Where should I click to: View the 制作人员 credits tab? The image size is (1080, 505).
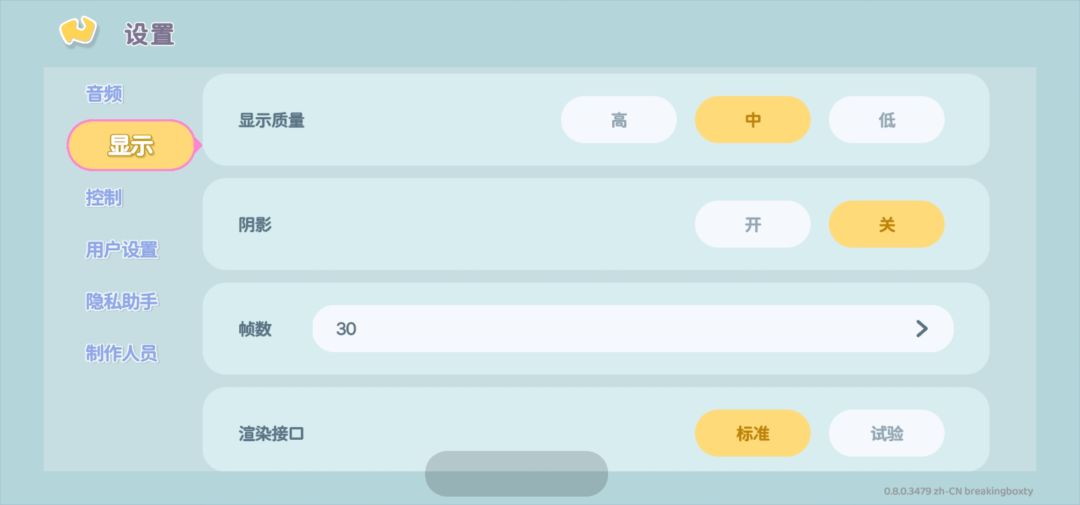pos(122,353)
